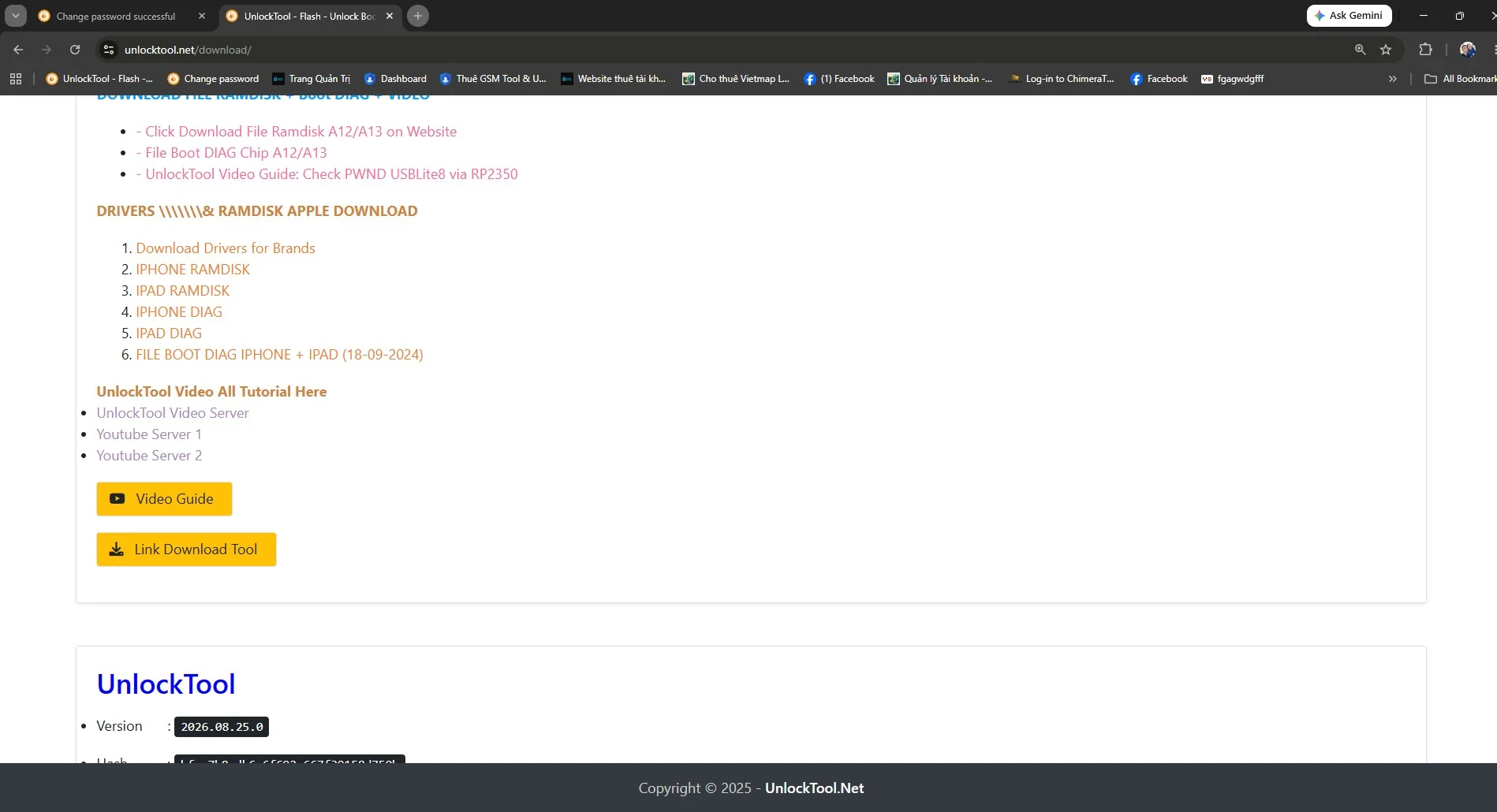1497x812 pixels.
Task: Click the zoom magnifier icon in the address bar
Action: [x=1360, y=50]
